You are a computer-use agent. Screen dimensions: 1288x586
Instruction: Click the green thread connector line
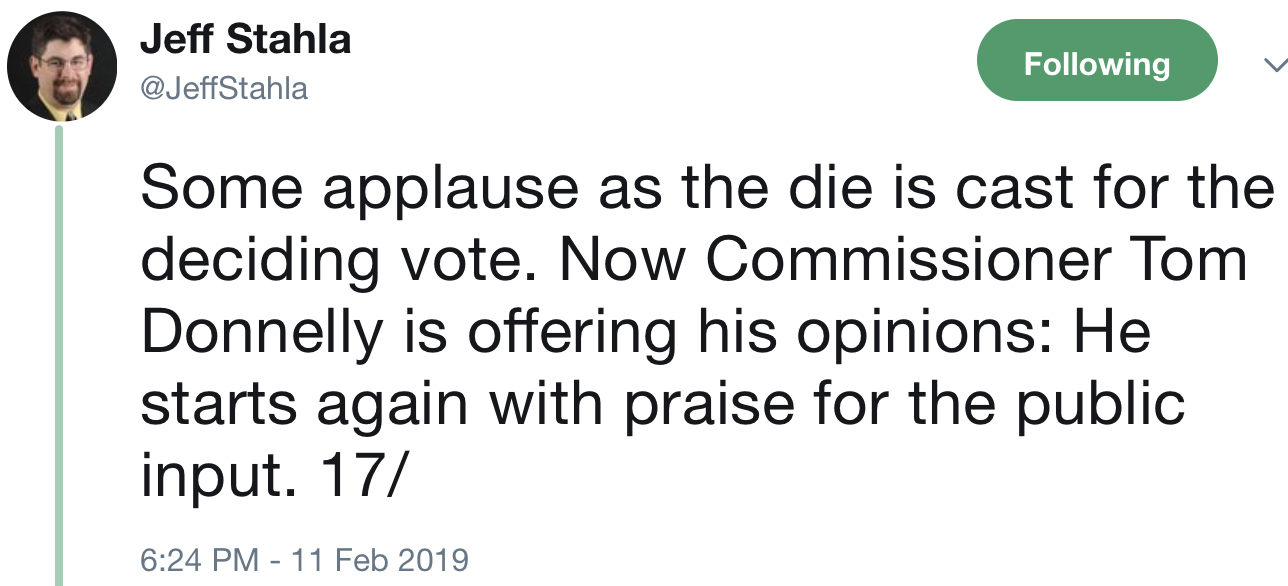59,350
